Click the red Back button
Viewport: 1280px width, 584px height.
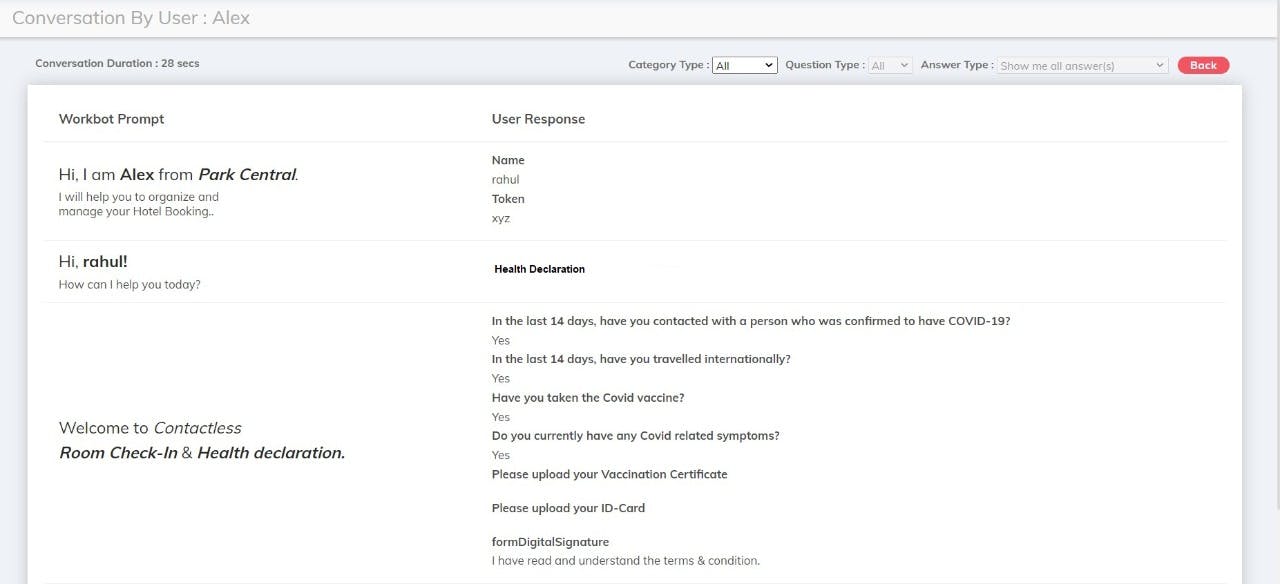coord(1203,65)
